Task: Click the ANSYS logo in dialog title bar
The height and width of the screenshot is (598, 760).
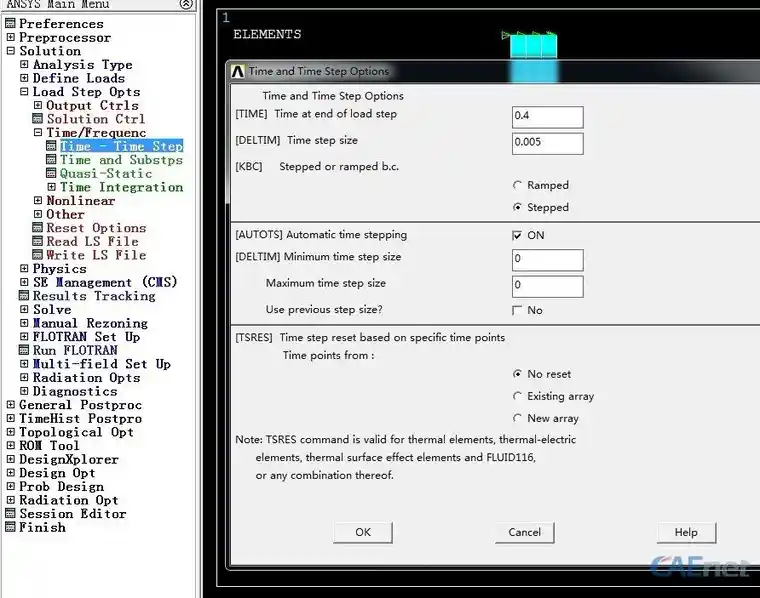Action: pyautogui.click(x=238, y=71)
